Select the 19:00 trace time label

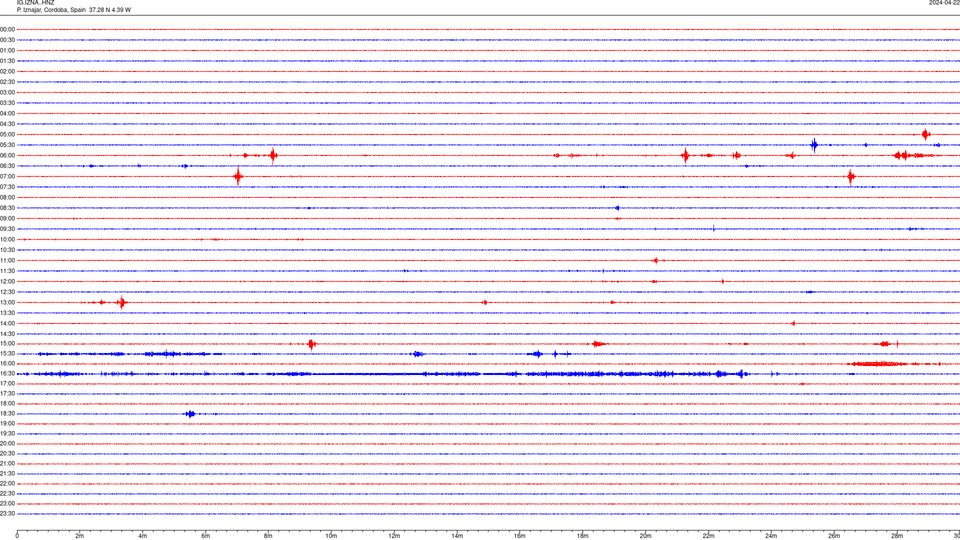[x=7, y=424]
